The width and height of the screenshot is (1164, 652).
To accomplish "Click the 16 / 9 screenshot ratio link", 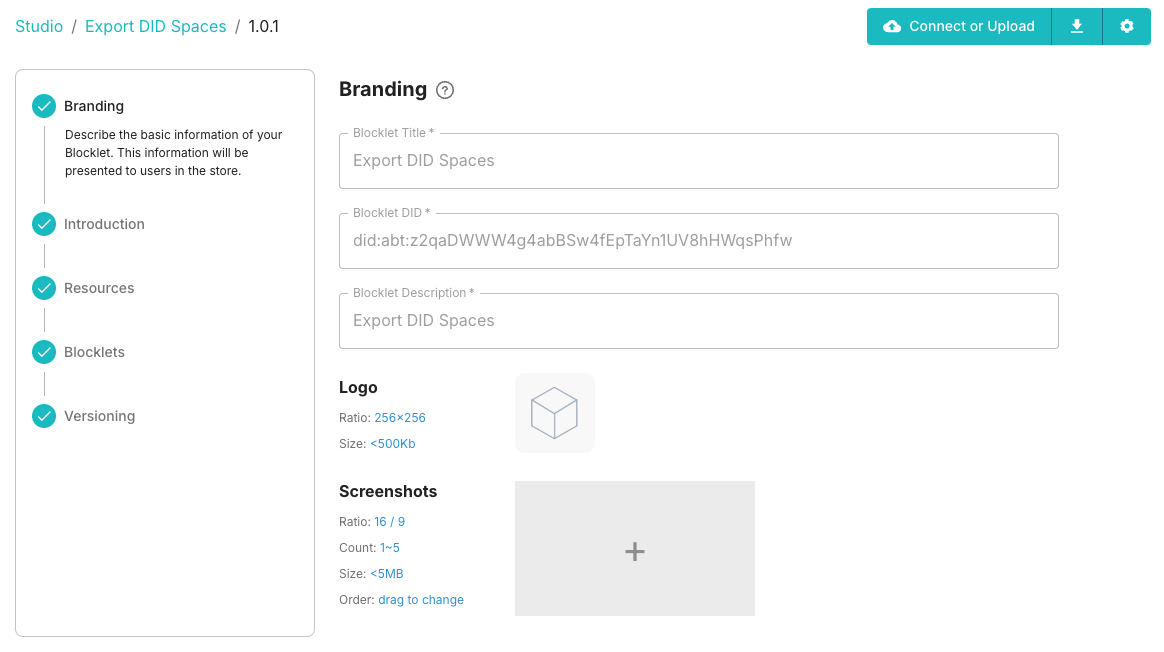I will tap(391, 521).
